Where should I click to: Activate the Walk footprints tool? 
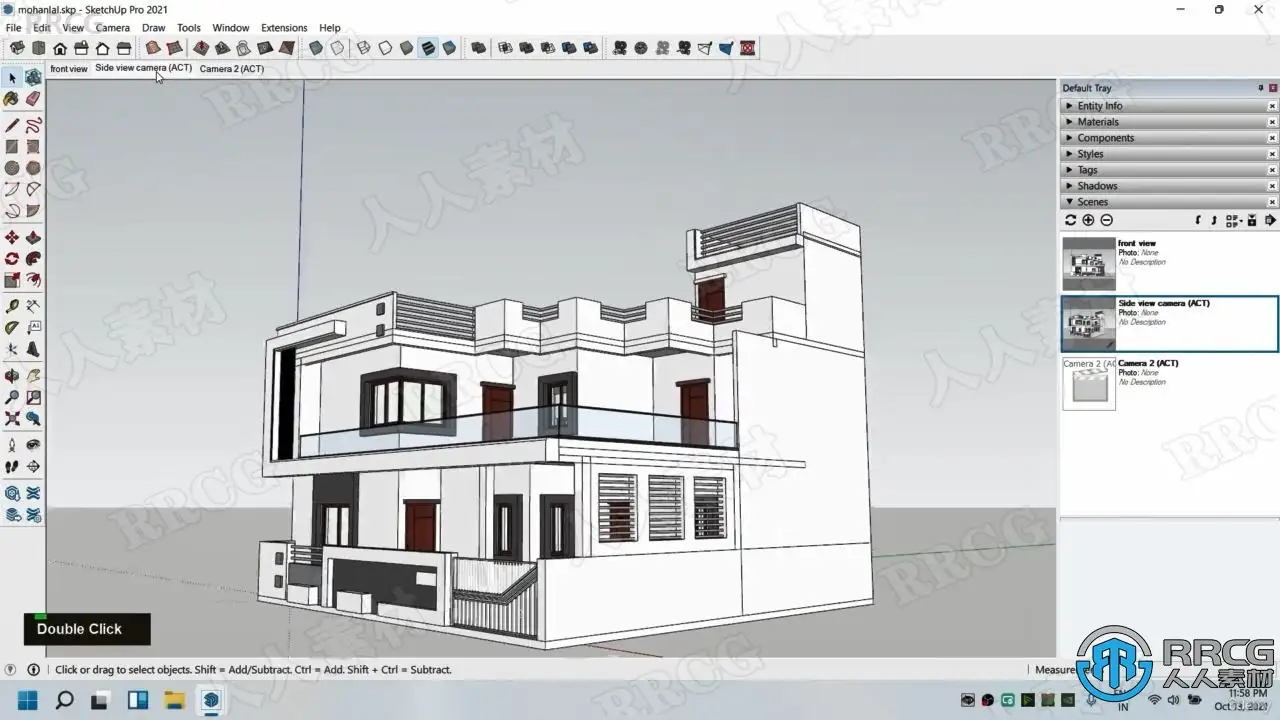(12, 466)
